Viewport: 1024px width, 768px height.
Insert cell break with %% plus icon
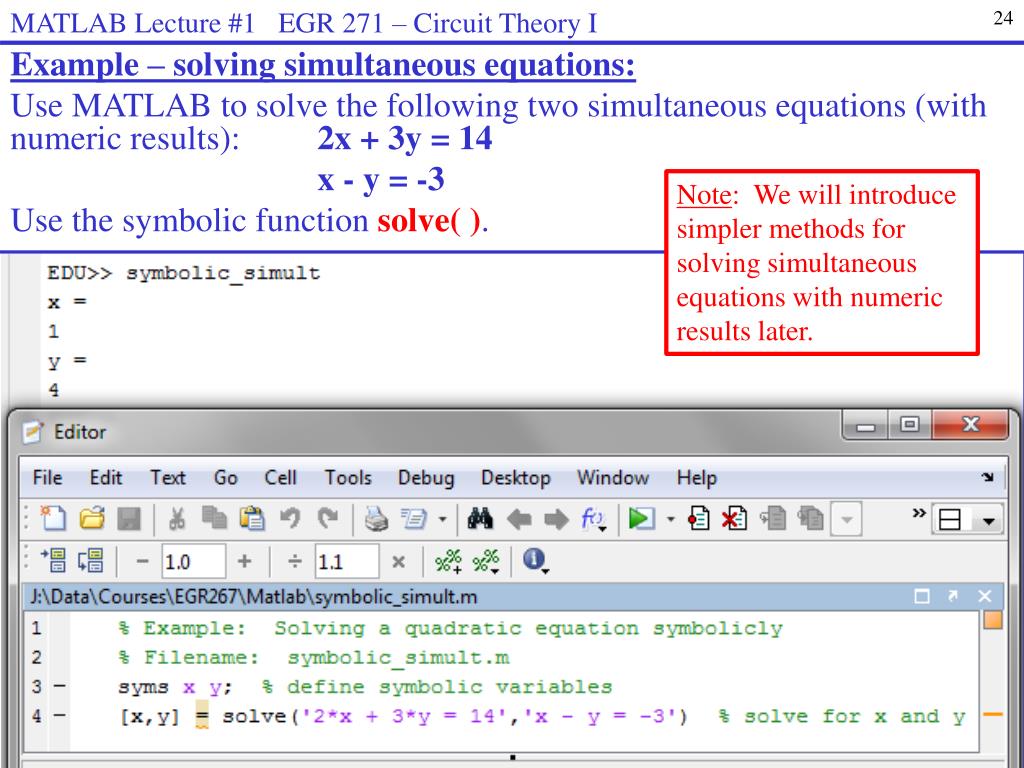click(x=449, y=561)
